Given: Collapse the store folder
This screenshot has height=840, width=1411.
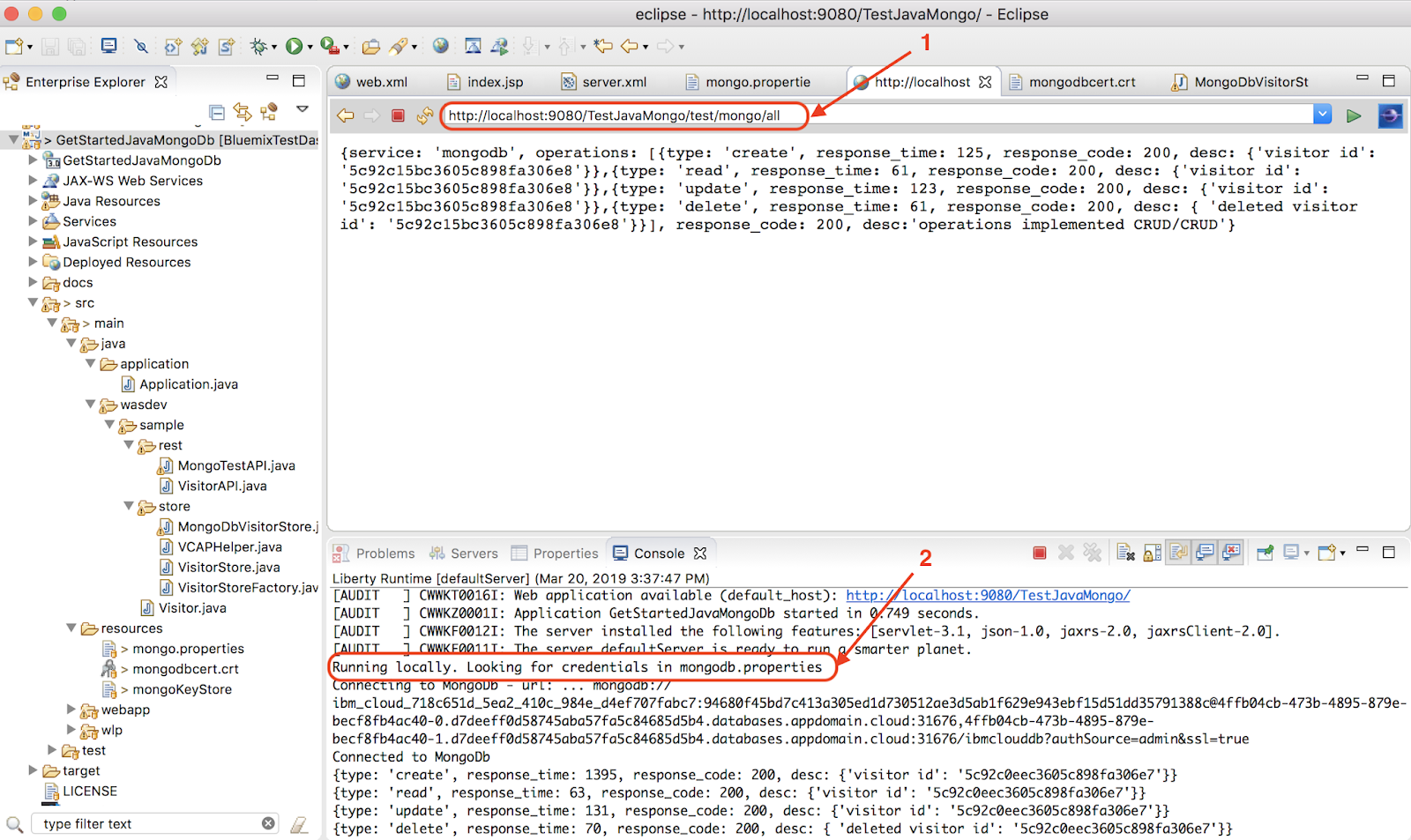Looking at the screenshot, I should click(129, 506).
